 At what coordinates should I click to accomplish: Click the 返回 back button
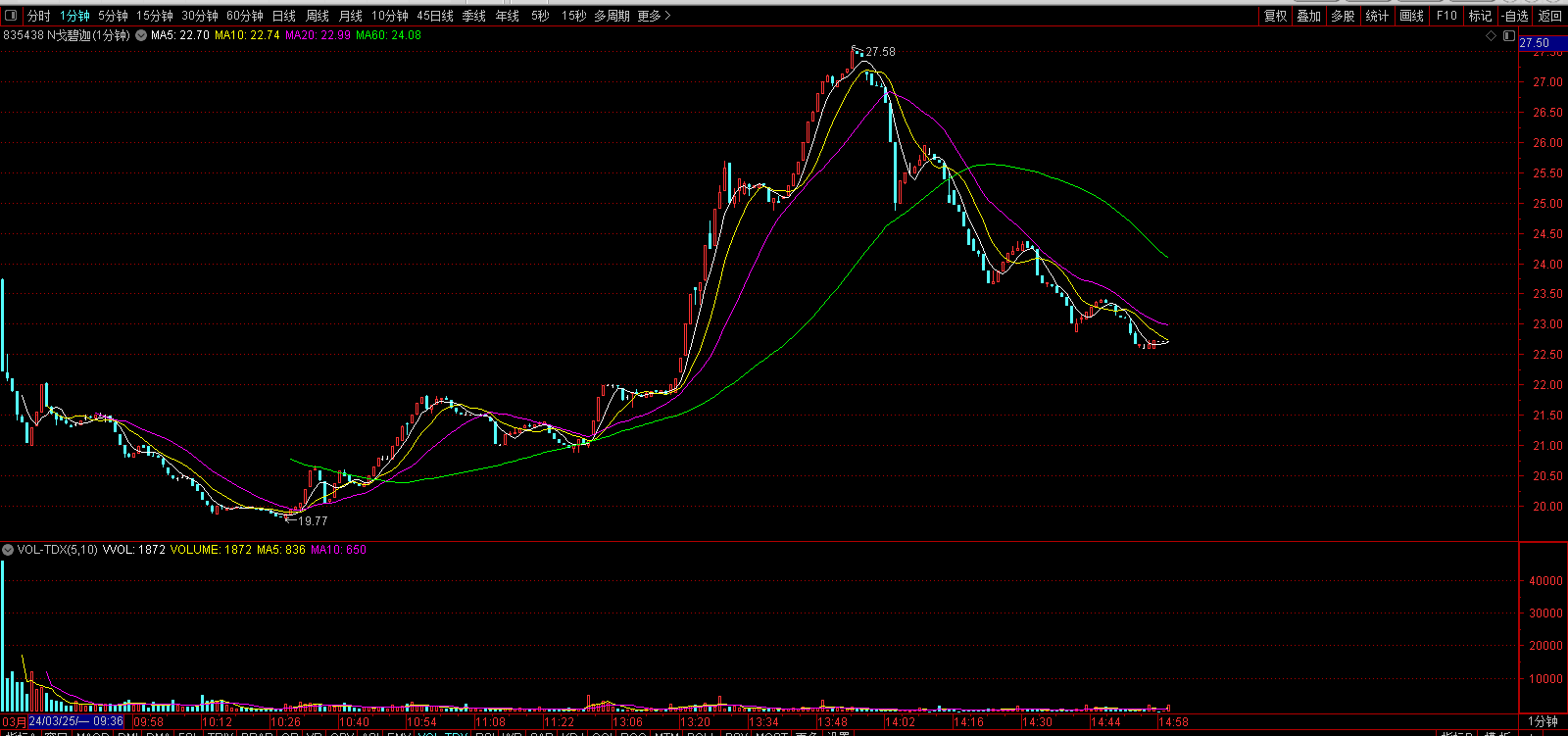tap(1550, 16)
